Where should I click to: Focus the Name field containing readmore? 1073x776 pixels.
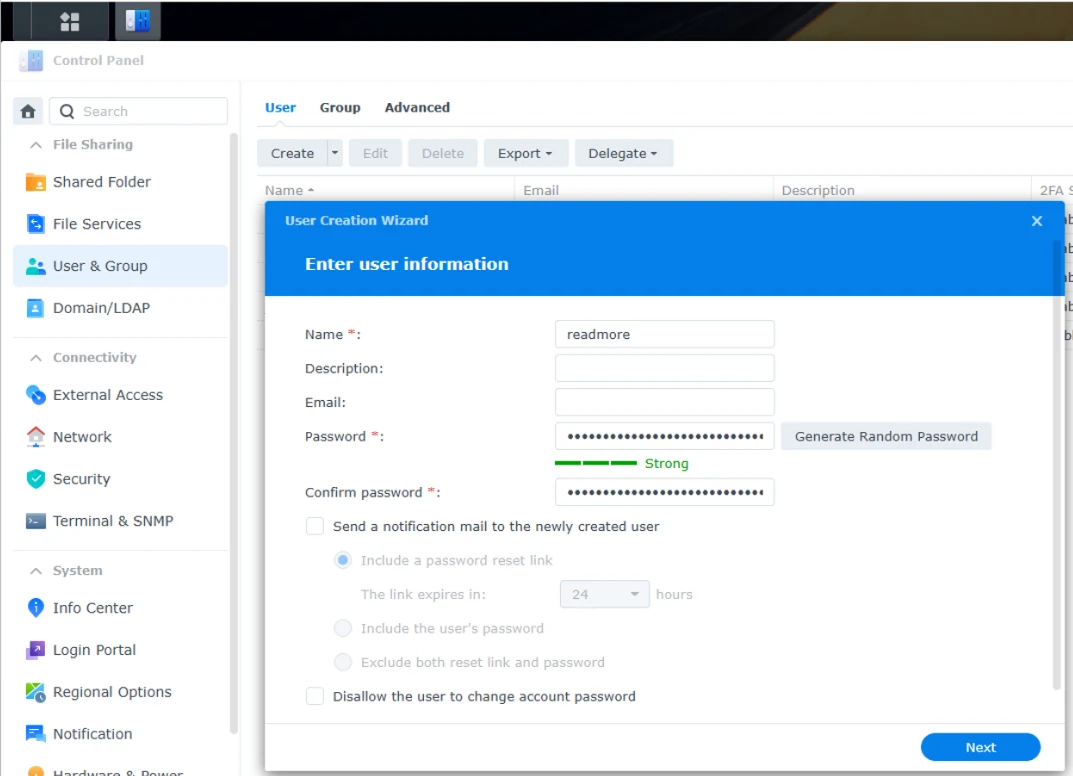pyautogui.click(x=664, y=335)
